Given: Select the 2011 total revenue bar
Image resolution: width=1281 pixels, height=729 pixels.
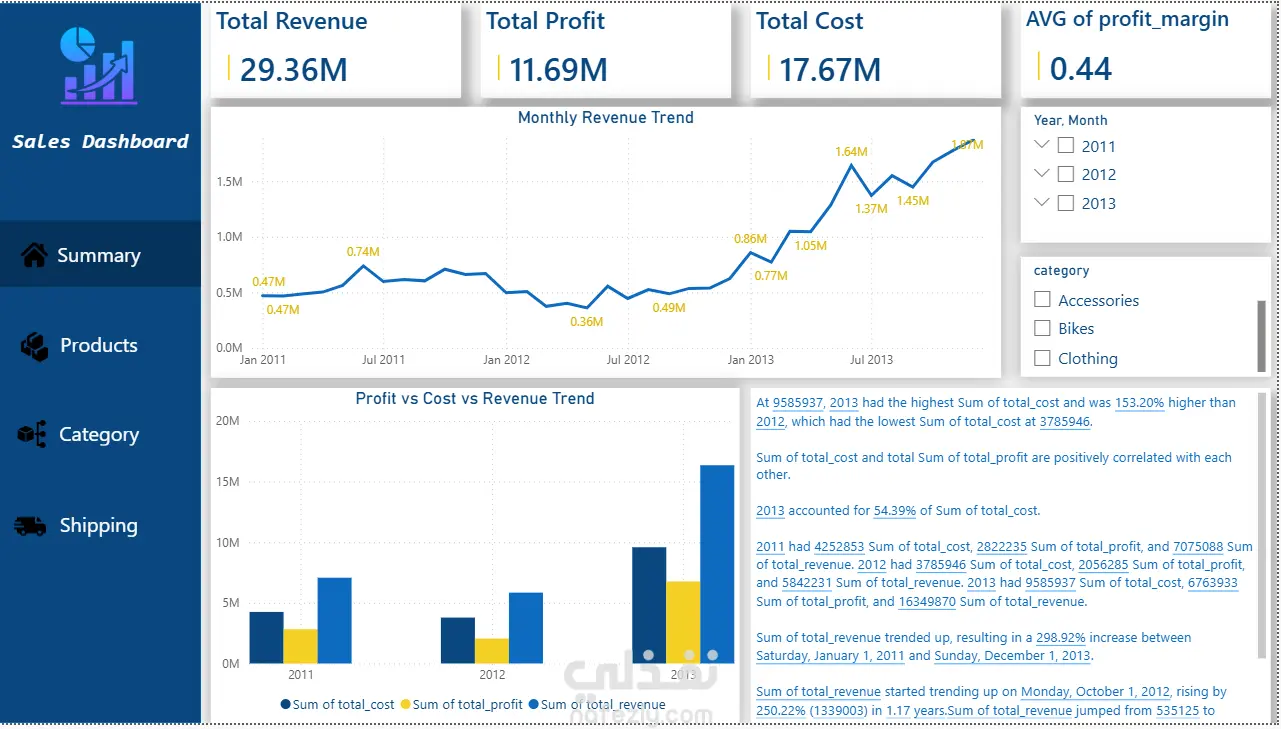Looking at the screenshot, I should (334, 621).
